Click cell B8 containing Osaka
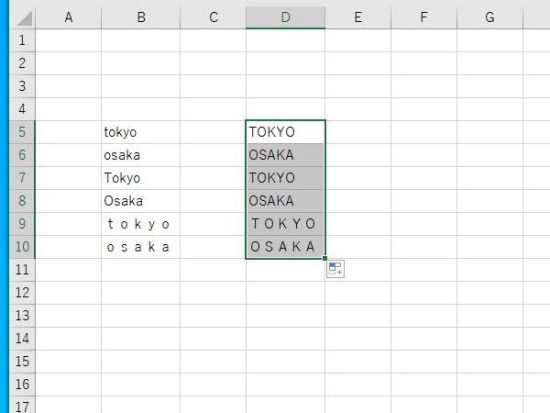Screen dimensions: 550x413 (x=141, y=201)
